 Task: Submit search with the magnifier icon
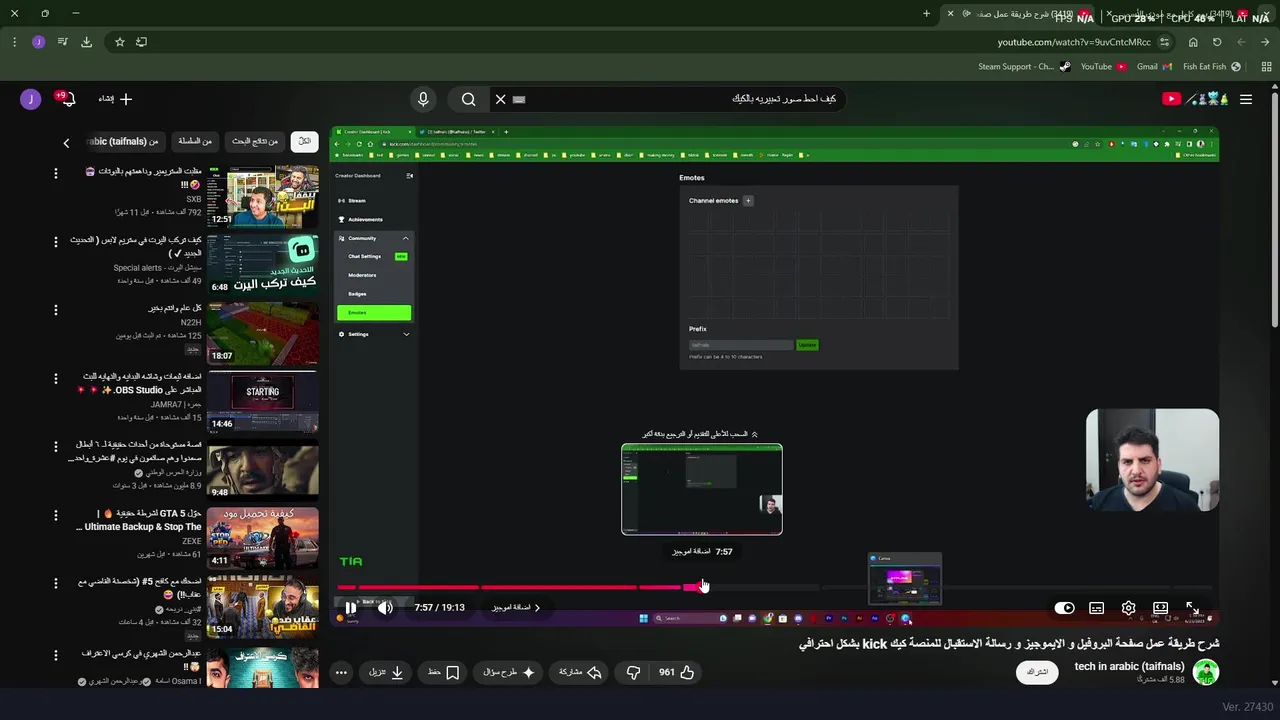coord(468,99)
